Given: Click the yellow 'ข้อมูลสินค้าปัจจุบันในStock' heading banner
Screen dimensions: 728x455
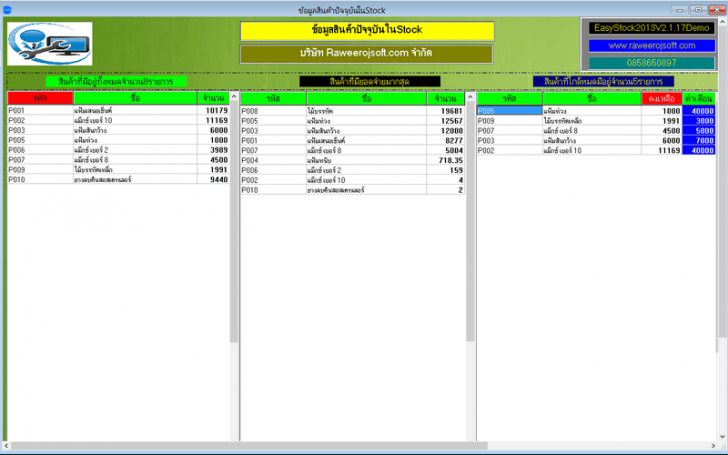Looking at the screenshot, I should tap(367, 31).
